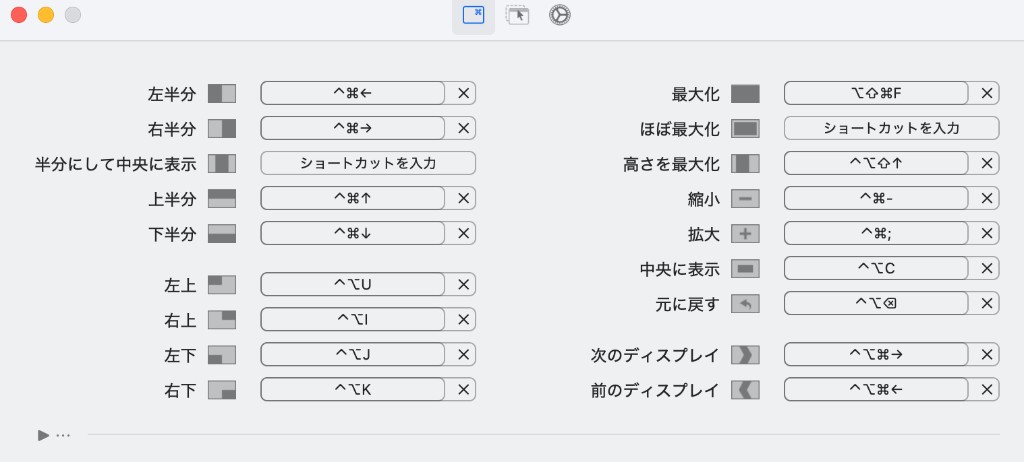Click the 左下 bottom-left quarter icon
1024x462 pixels.
[222, 355]
